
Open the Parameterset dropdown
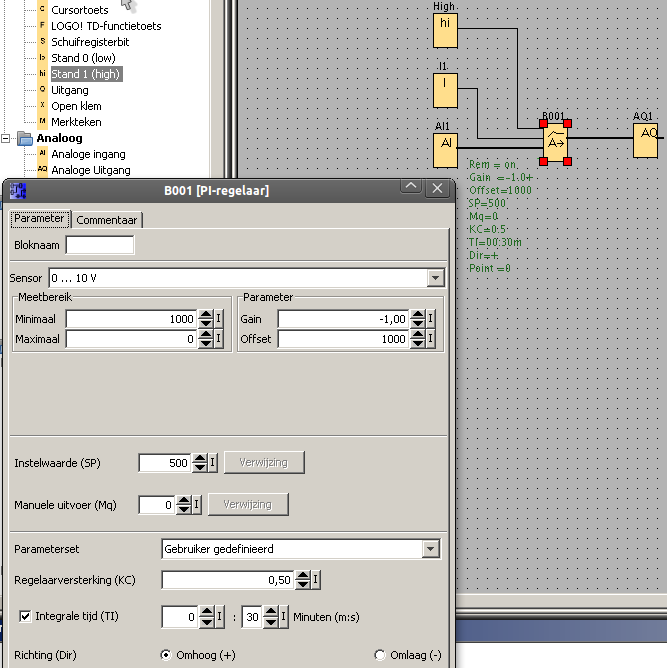pyautogui.click(x=430, y=548)
